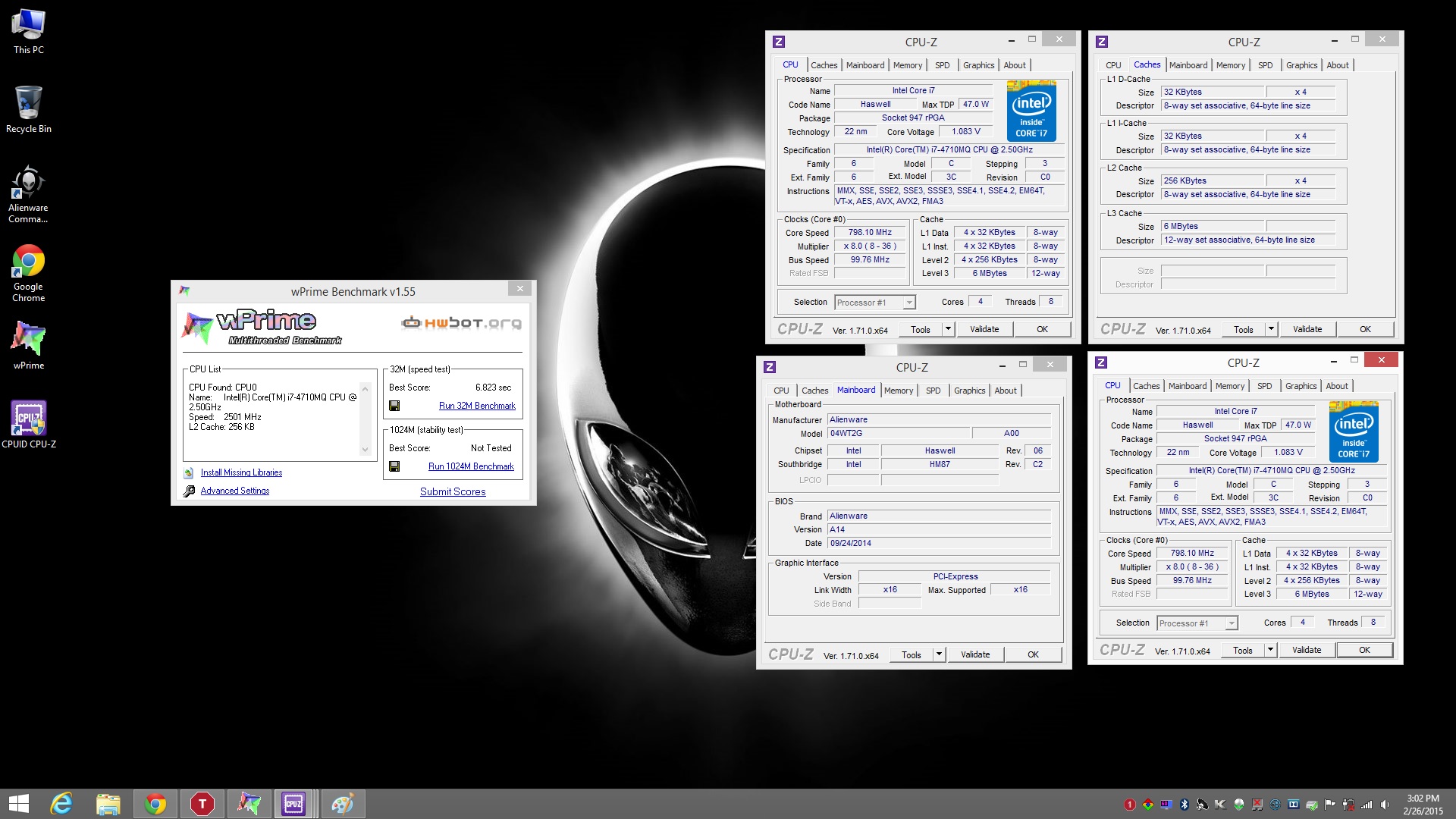Switch to CPU tab in Mainboard CPU-Z window
This screenshot has width=1456, height=819.
pos(781,391)
